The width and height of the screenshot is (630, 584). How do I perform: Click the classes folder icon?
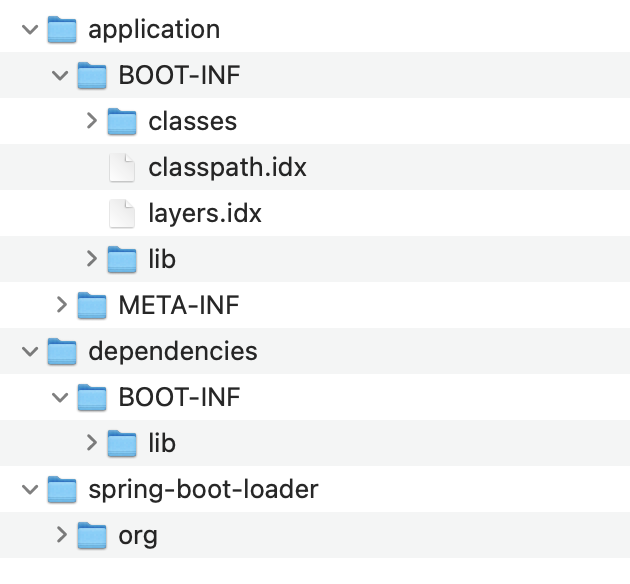click(122, 121)
